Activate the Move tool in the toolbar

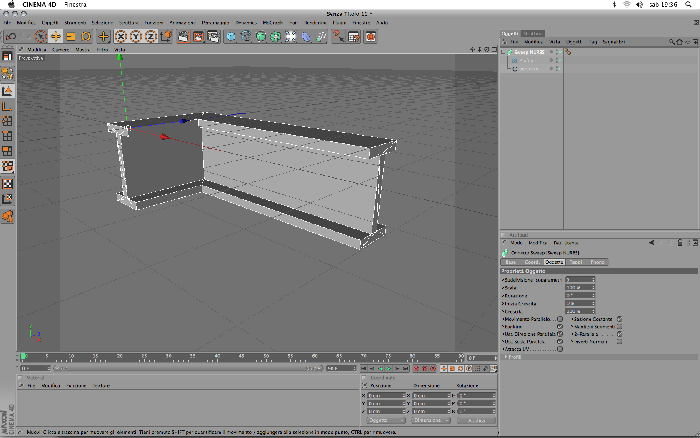pyautogui.click(x=56, y=36)
